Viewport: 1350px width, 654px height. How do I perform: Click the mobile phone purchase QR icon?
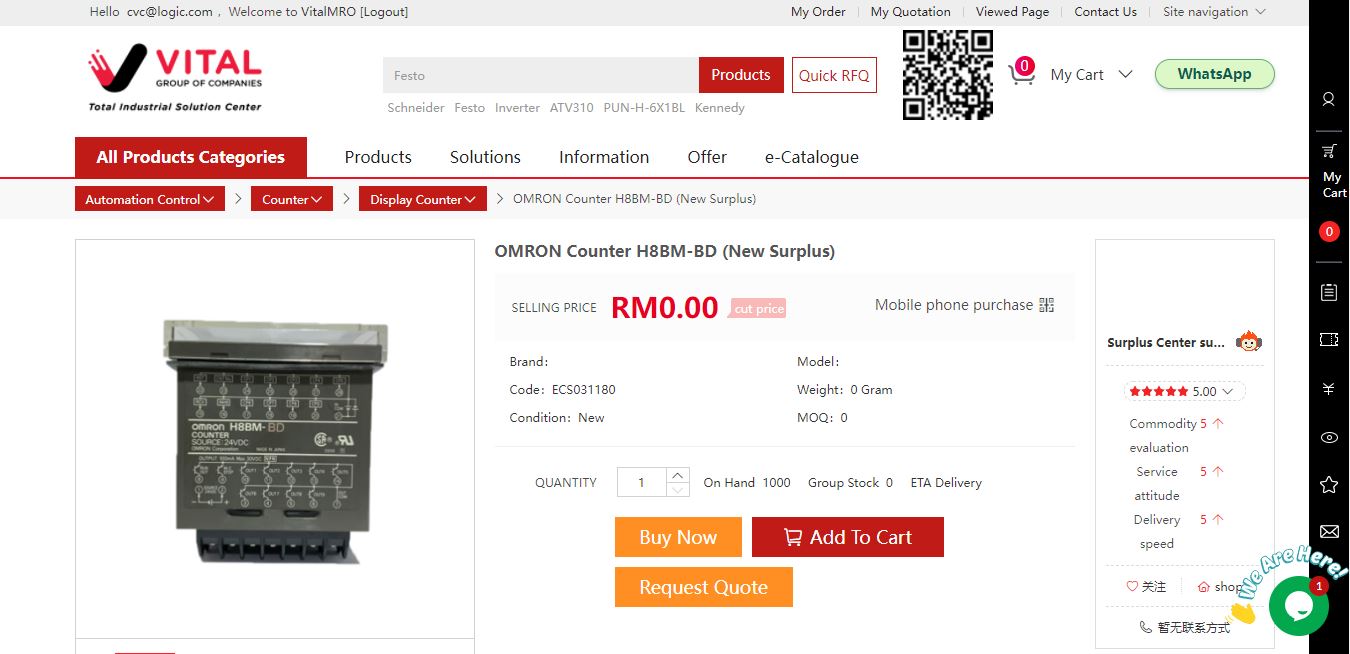tap(1047, 305)
